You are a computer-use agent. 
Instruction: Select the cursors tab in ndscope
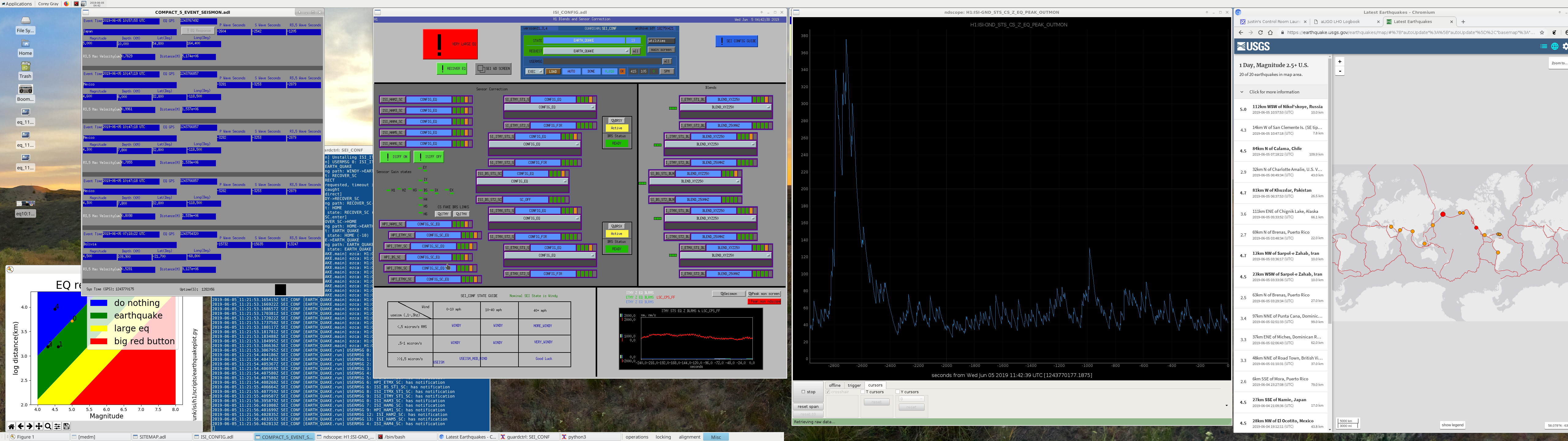click(875, 385)
